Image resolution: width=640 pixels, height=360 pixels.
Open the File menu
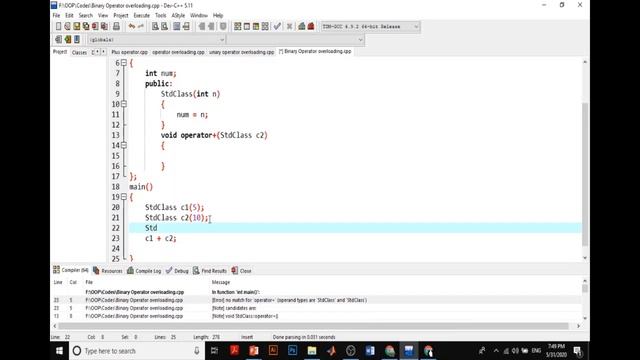tap(56, 16)
